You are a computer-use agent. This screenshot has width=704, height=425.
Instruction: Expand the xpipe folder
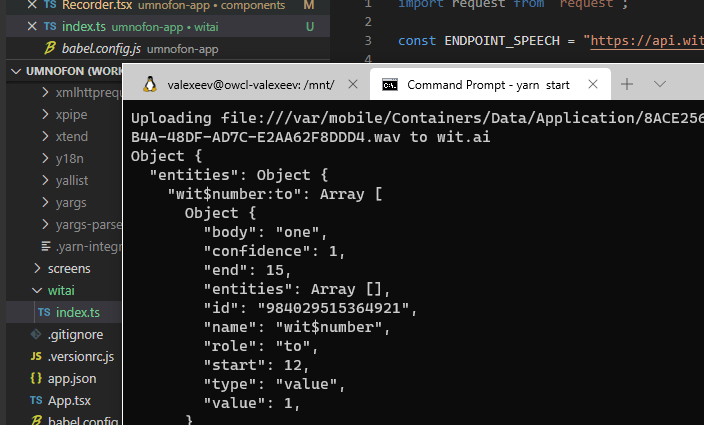[45, 114]
